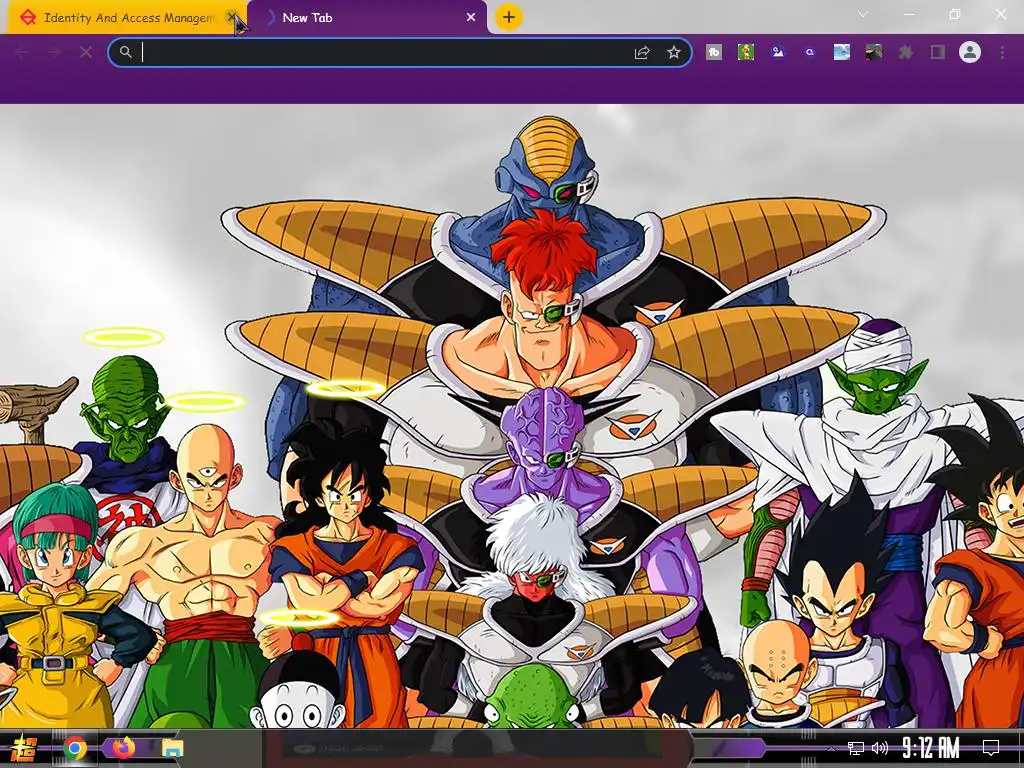
Task: Expand hidden system tray icons
Action: (x=830, y=748)
